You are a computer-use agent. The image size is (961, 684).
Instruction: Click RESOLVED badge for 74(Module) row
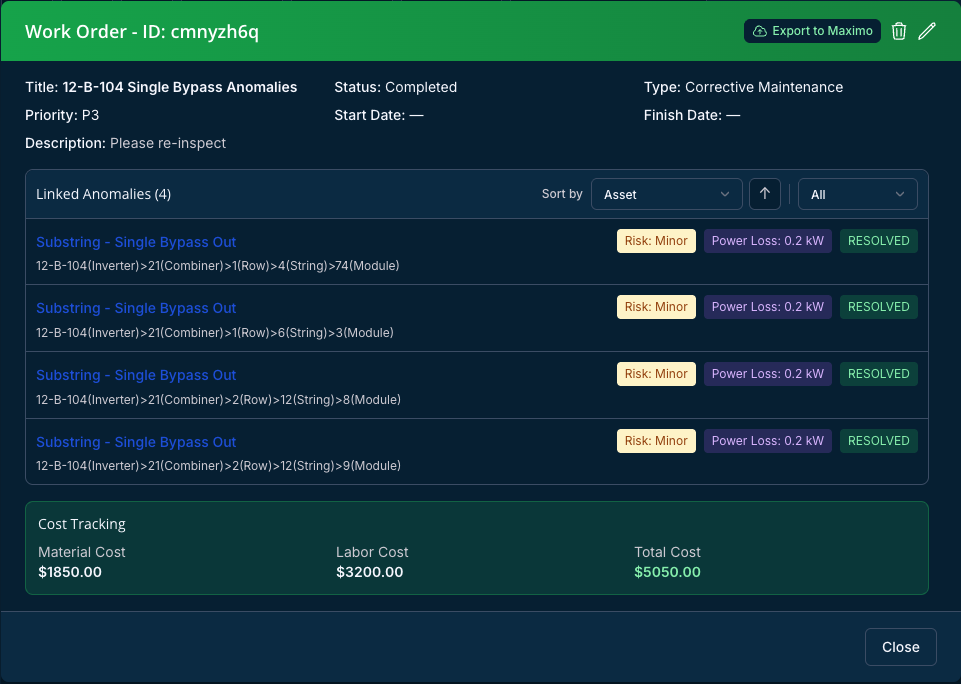pyautogui.click(x=878, y=241)
